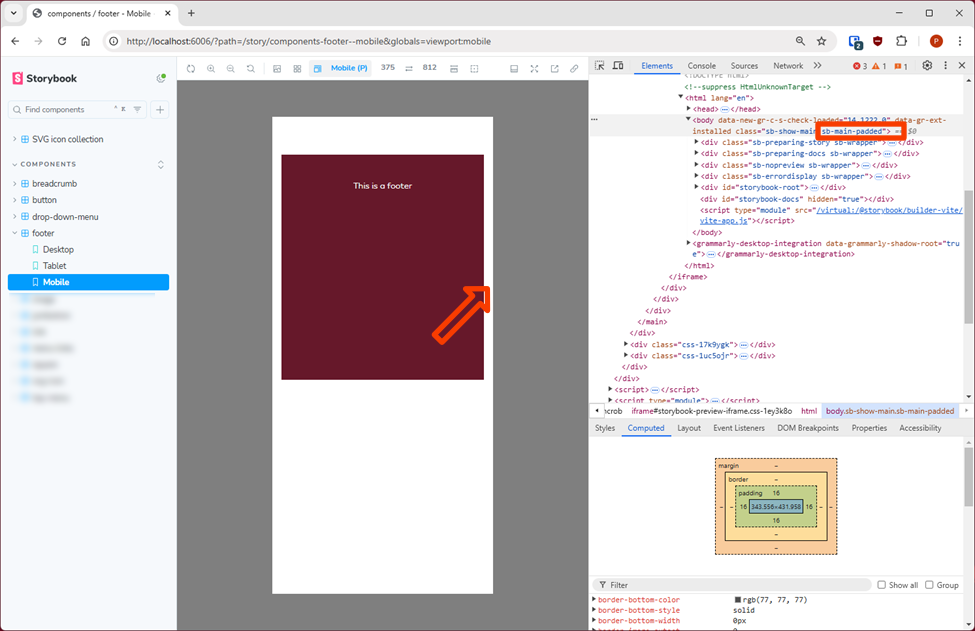Apply grid to the preview
The height and width of the screenshot is (631, 975).
[x=297, y=68]
